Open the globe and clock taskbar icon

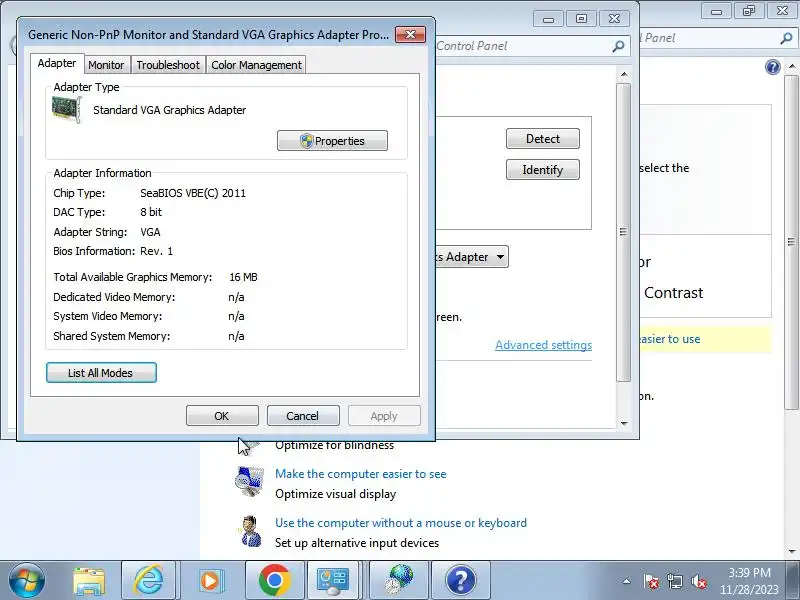(399, 580)
